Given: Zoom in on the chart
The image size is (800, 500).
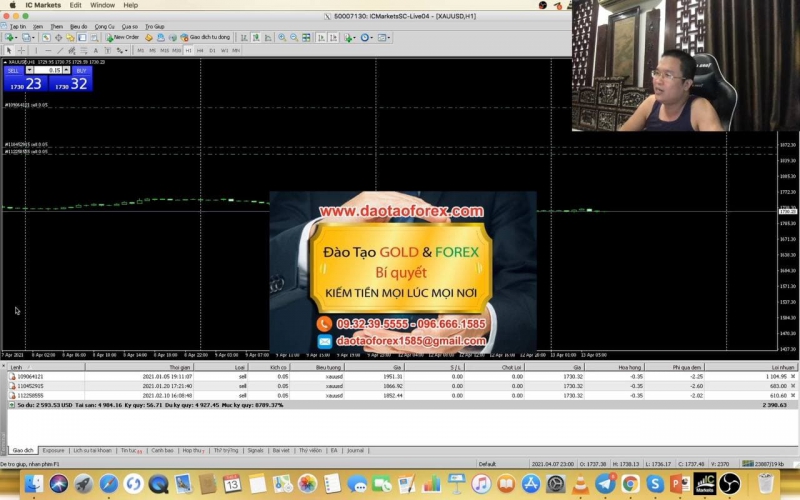Looking at the screenshot, I should 281,37.
